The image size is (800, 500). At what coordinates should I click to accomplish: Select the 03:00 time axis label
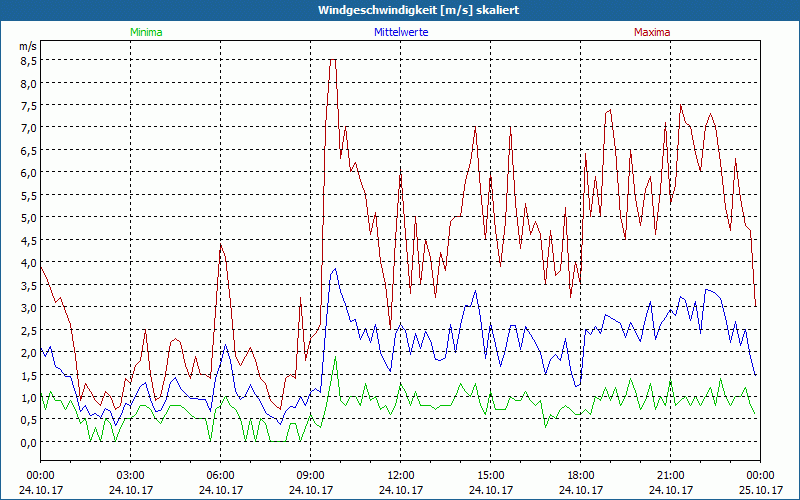(x=130, y=475)
